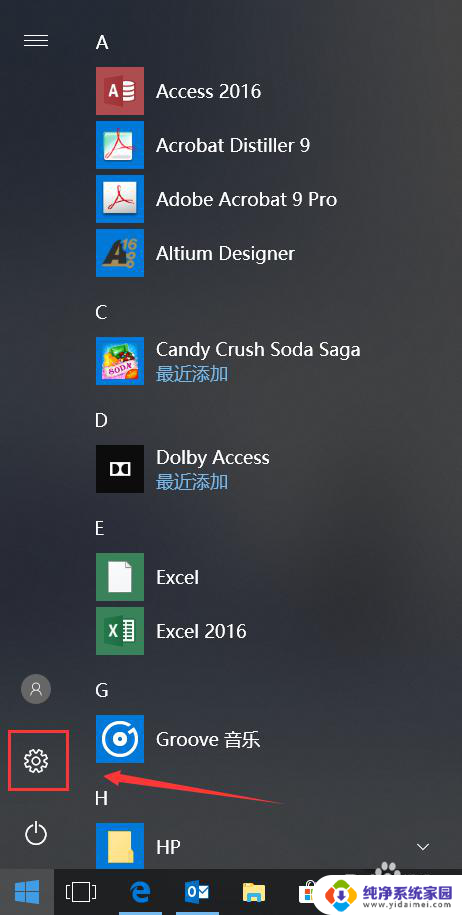The width and height of the screenshot is (462, 915).
Task: Launch Candy Crush Soda Saga icon
Action: (x=120, y=361)
